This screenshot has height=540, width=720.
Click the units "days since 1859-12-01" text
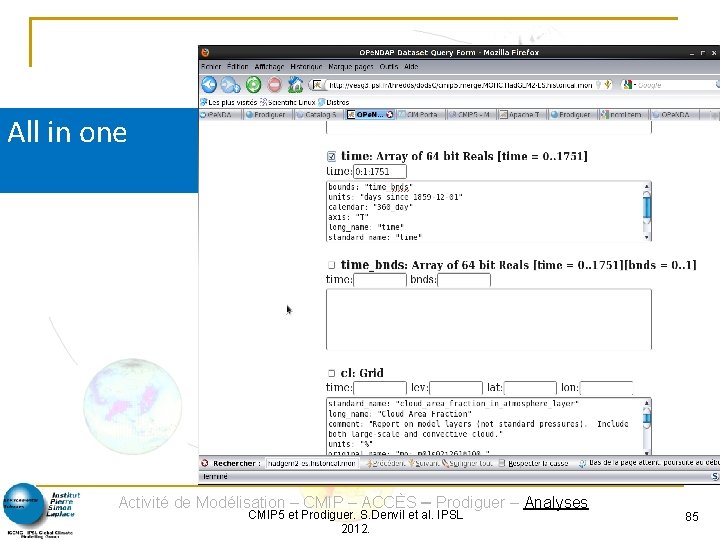pos(395,197)
